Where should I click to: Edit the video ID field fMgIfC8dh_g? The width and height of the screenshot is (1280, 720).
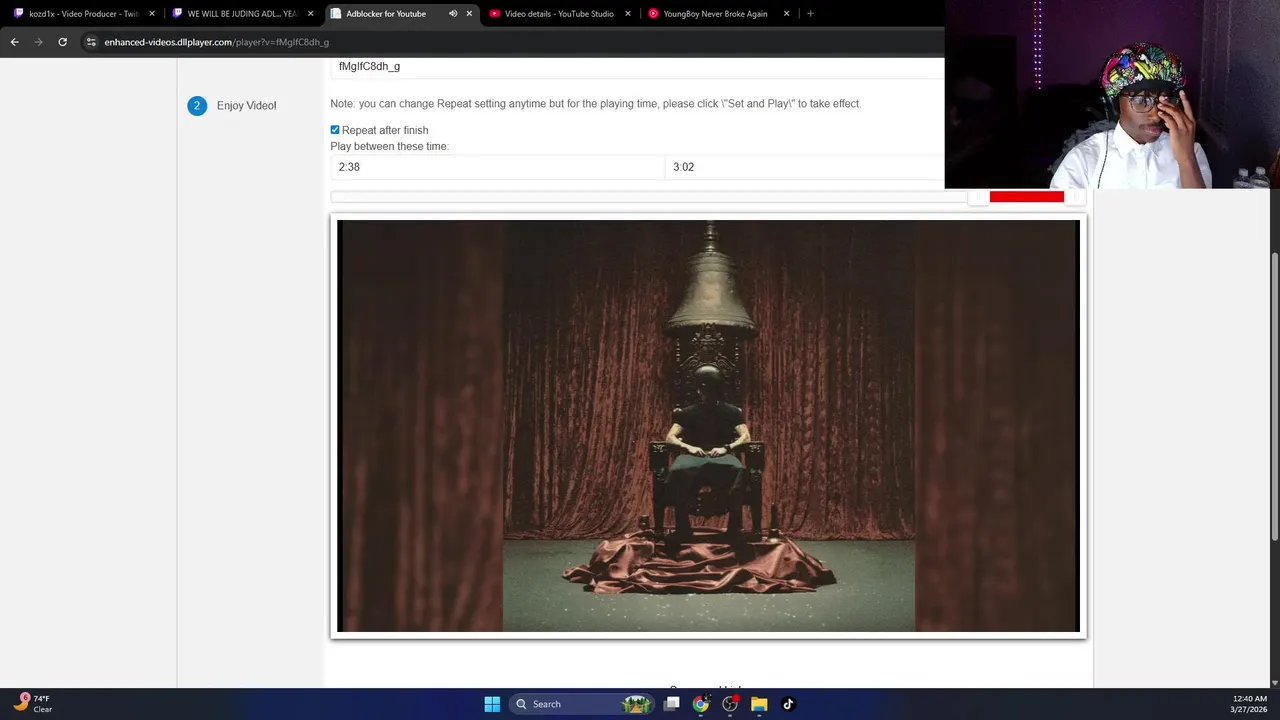click(637, 67)
